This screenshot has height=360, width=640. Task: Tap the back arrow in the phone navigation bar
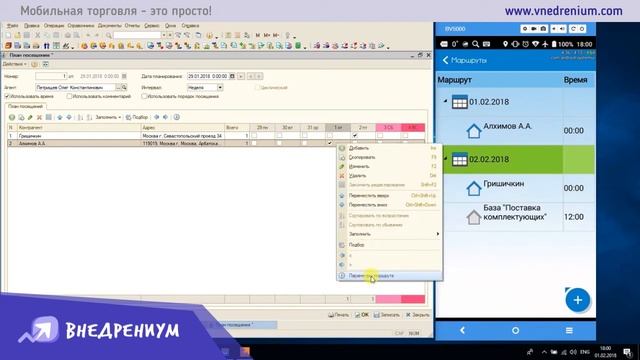pos(462,330)
